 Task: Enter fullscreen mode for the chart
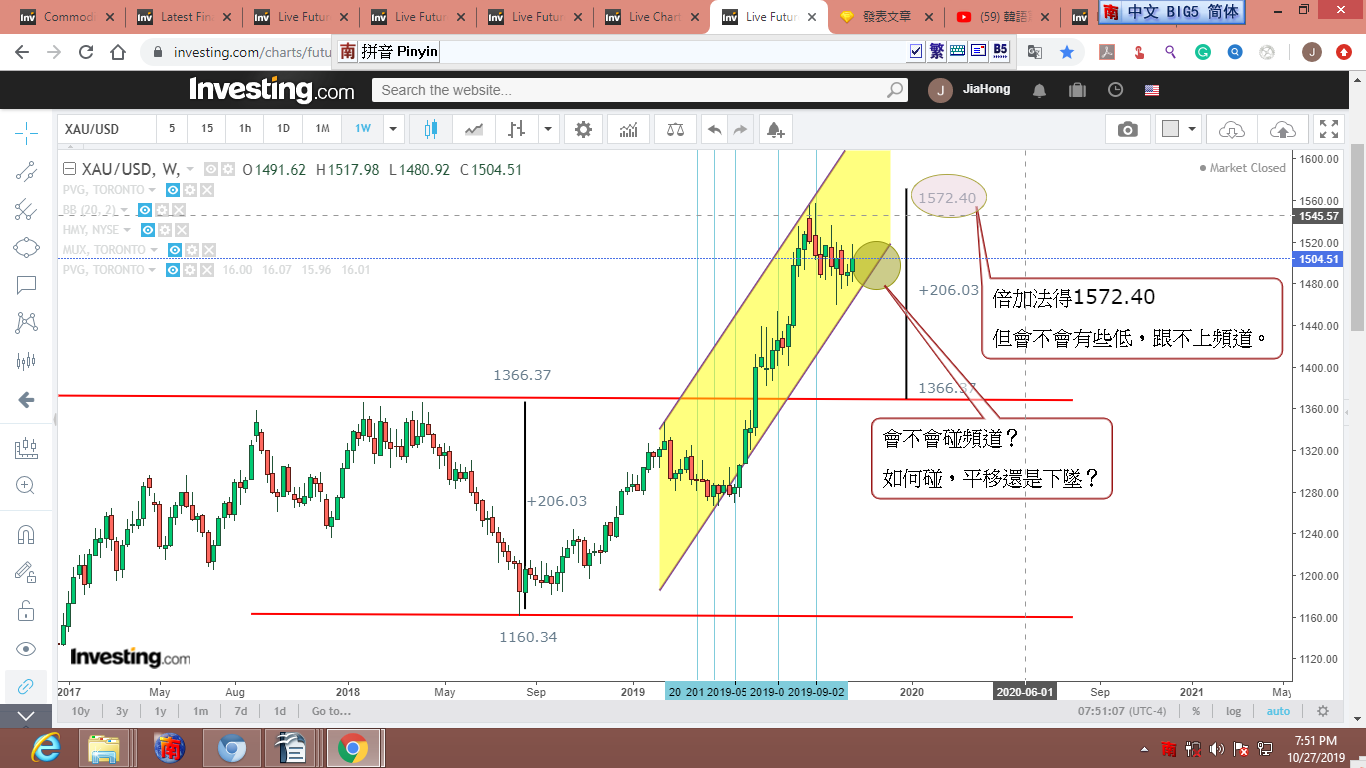(1329, 129)
